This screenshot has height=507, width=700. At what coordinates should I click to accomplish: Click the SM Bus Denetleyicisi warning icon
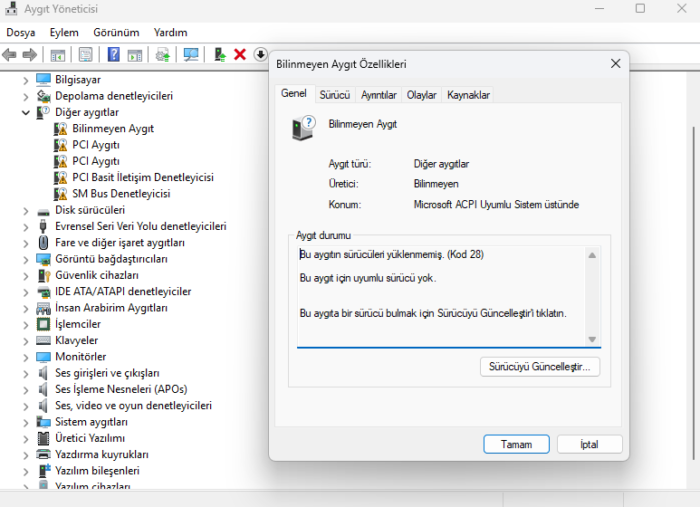pos(60,194)
